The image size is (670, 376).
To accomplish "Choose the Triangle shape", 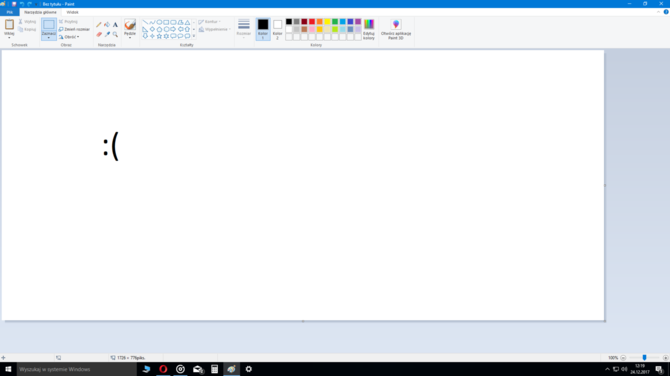I will point(187,22).
